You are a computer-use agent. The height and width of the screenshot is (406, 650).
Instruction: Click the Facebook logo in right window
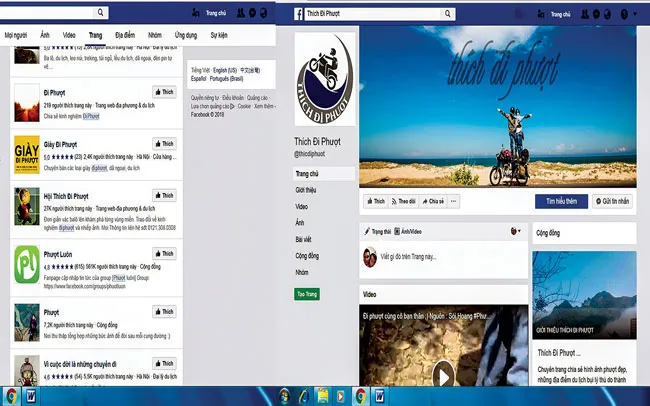click(x=298, y=14)
